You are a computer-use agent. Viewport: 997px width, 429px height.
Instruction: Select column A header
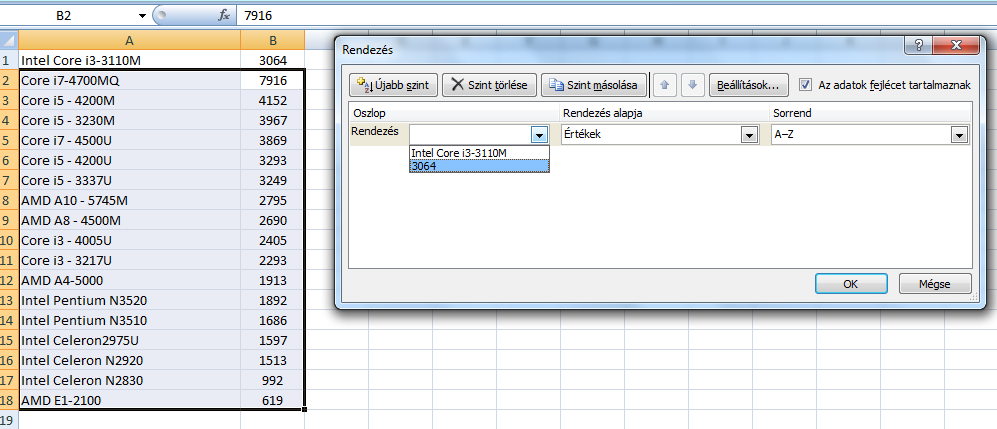tap(130, 41)
